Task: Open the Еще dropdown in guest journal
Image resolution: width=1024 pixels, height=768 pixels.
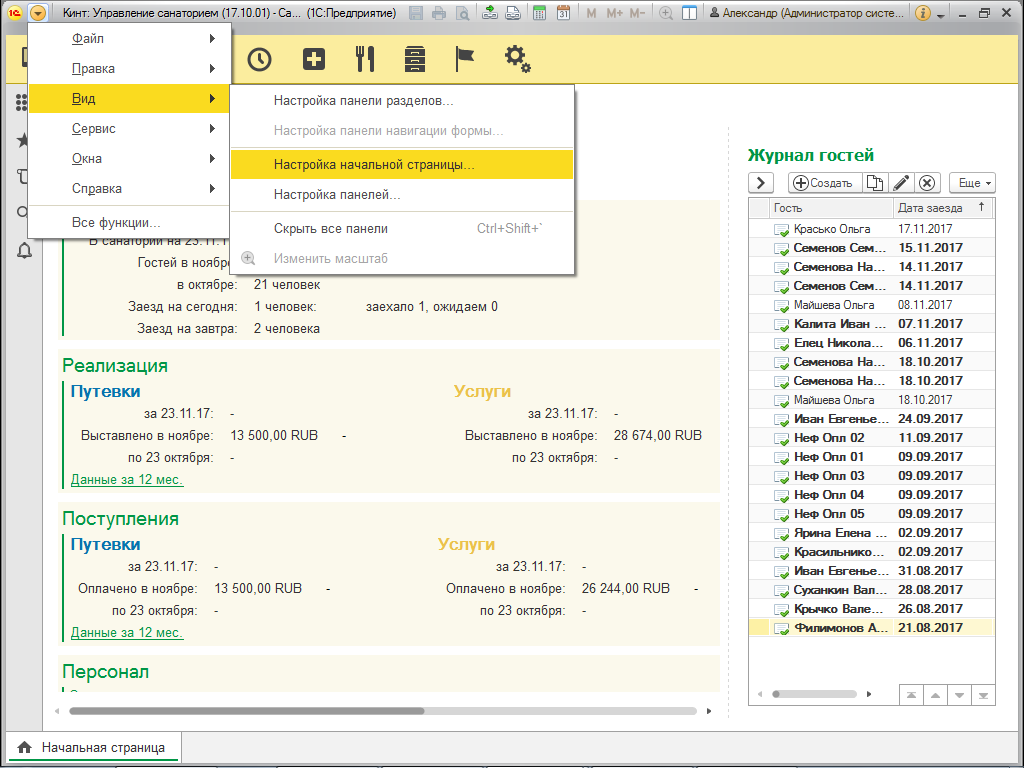Action: click(973, 183)
